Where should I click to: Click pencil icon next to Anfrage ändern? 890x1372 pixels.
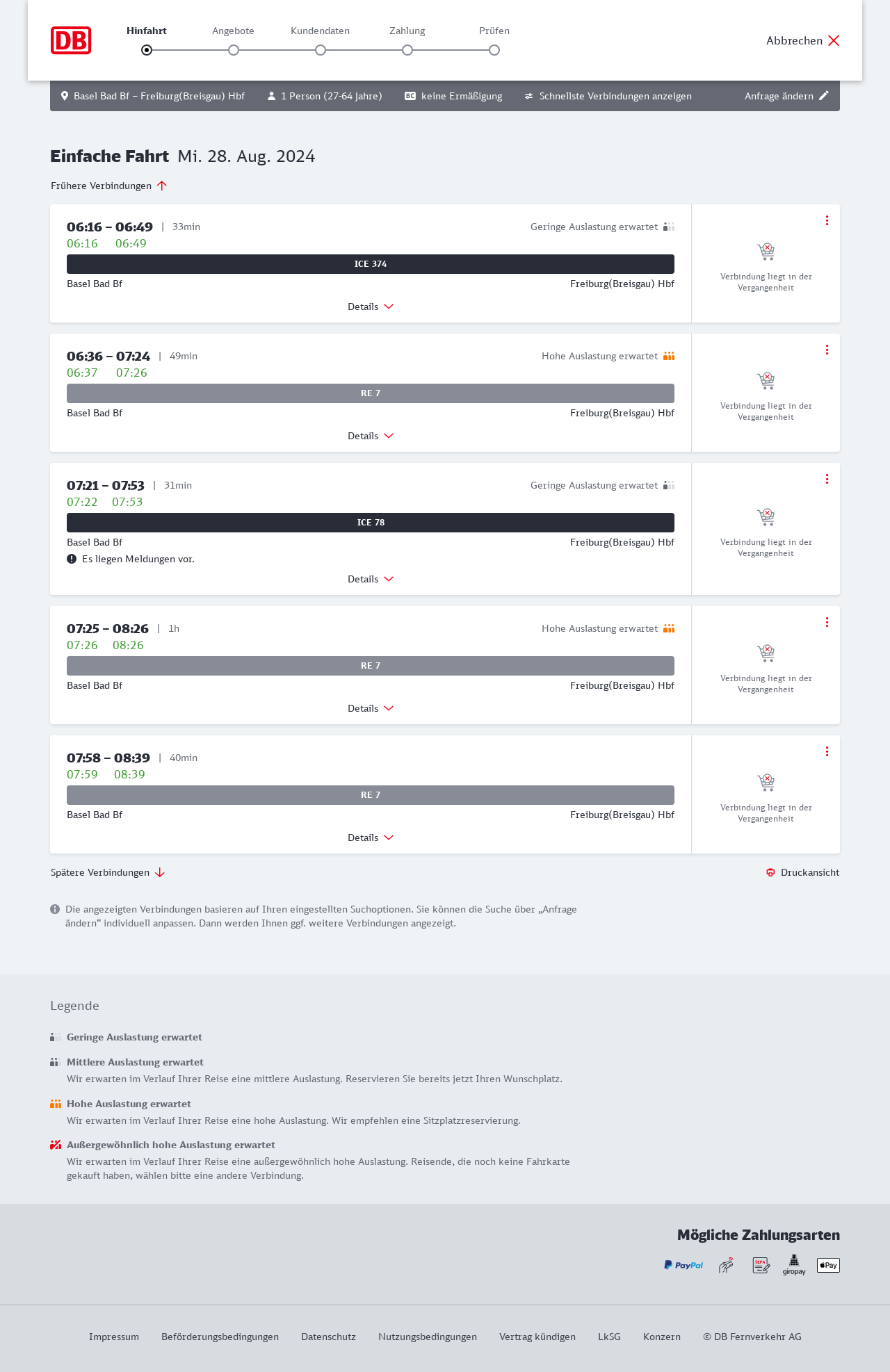coord(824,96)
